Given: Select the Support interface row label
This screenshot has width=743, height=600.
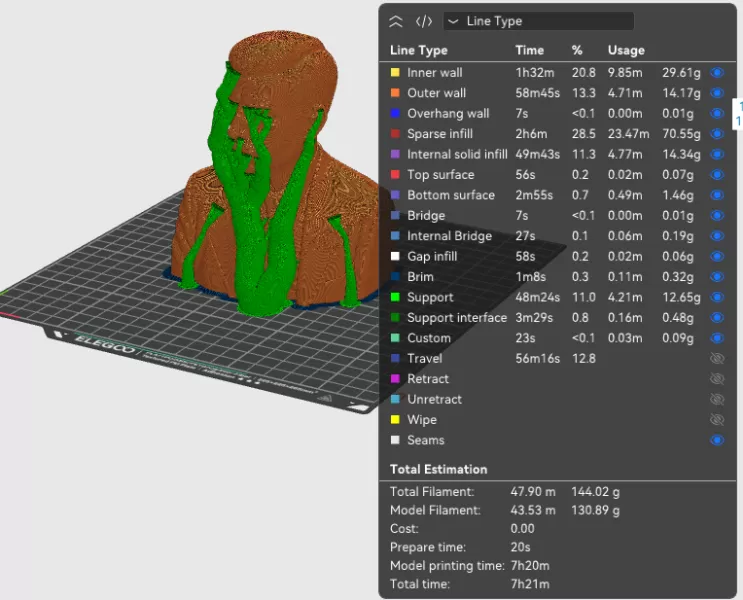Looking at the screenshot, I should tap(457, 318).
